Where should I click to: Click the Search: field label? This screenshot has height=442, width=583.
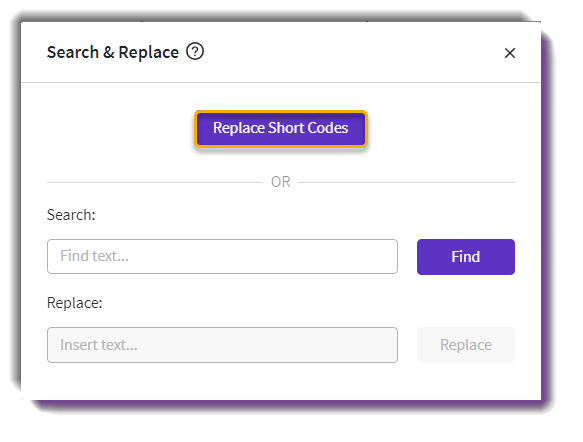point(71,215)
